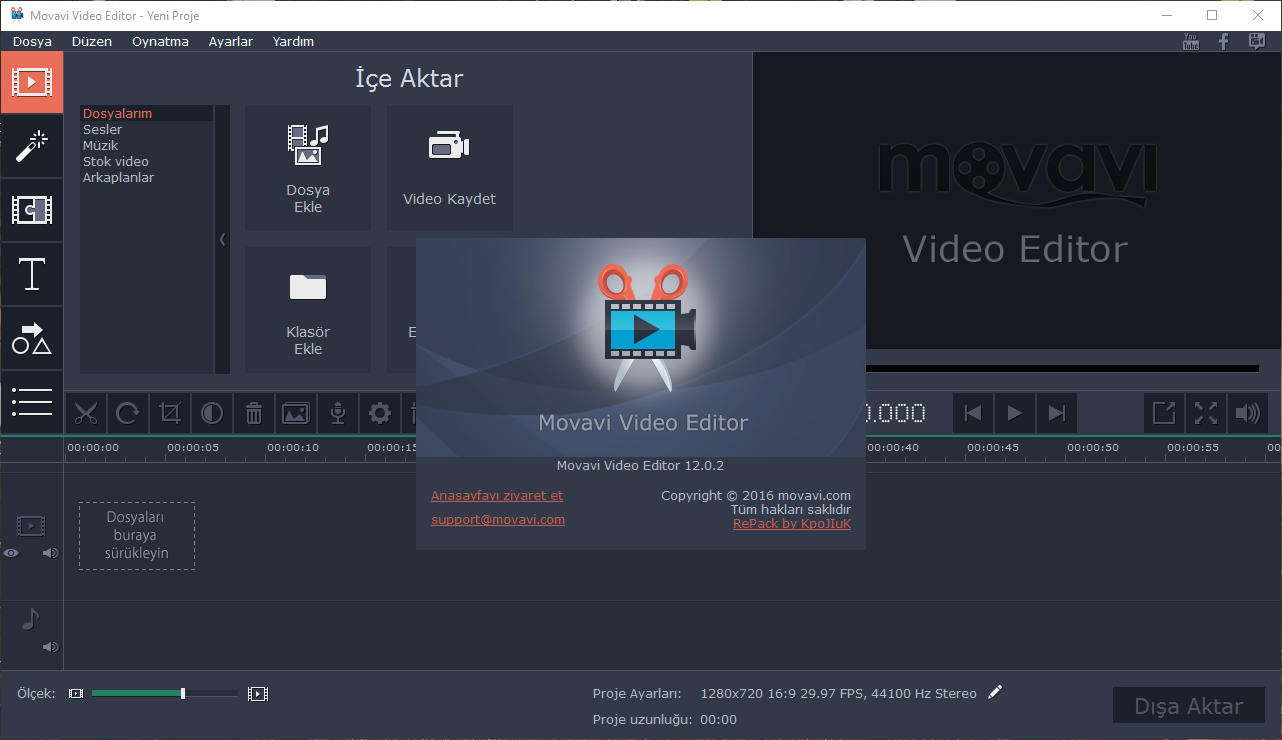Viewport: 1282px width, 740px height.
Task: Click the Ölçek zoom slider handle
Action: (x=183, y=693)
